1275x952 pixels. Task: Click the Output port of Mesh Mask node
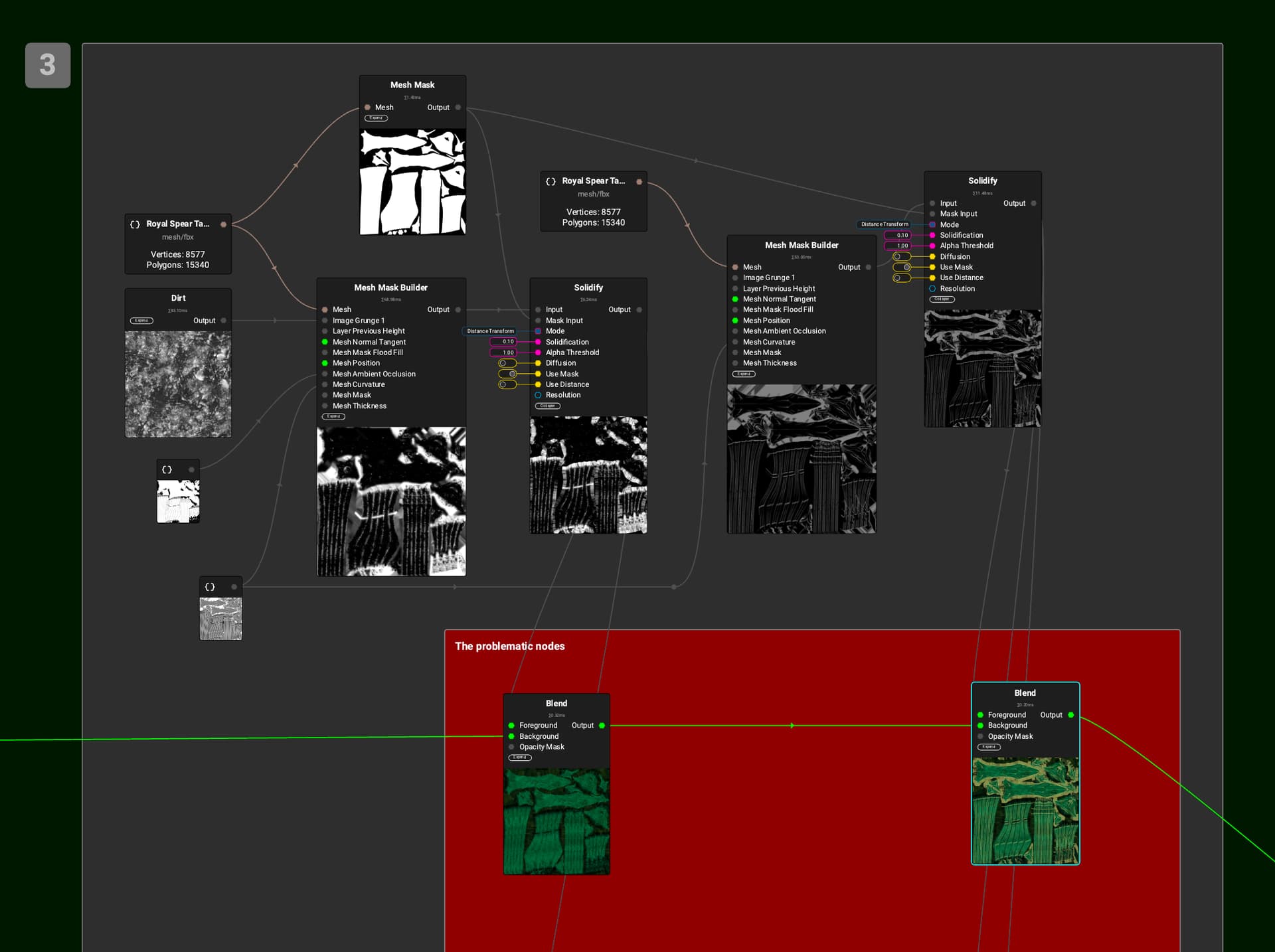458,108
